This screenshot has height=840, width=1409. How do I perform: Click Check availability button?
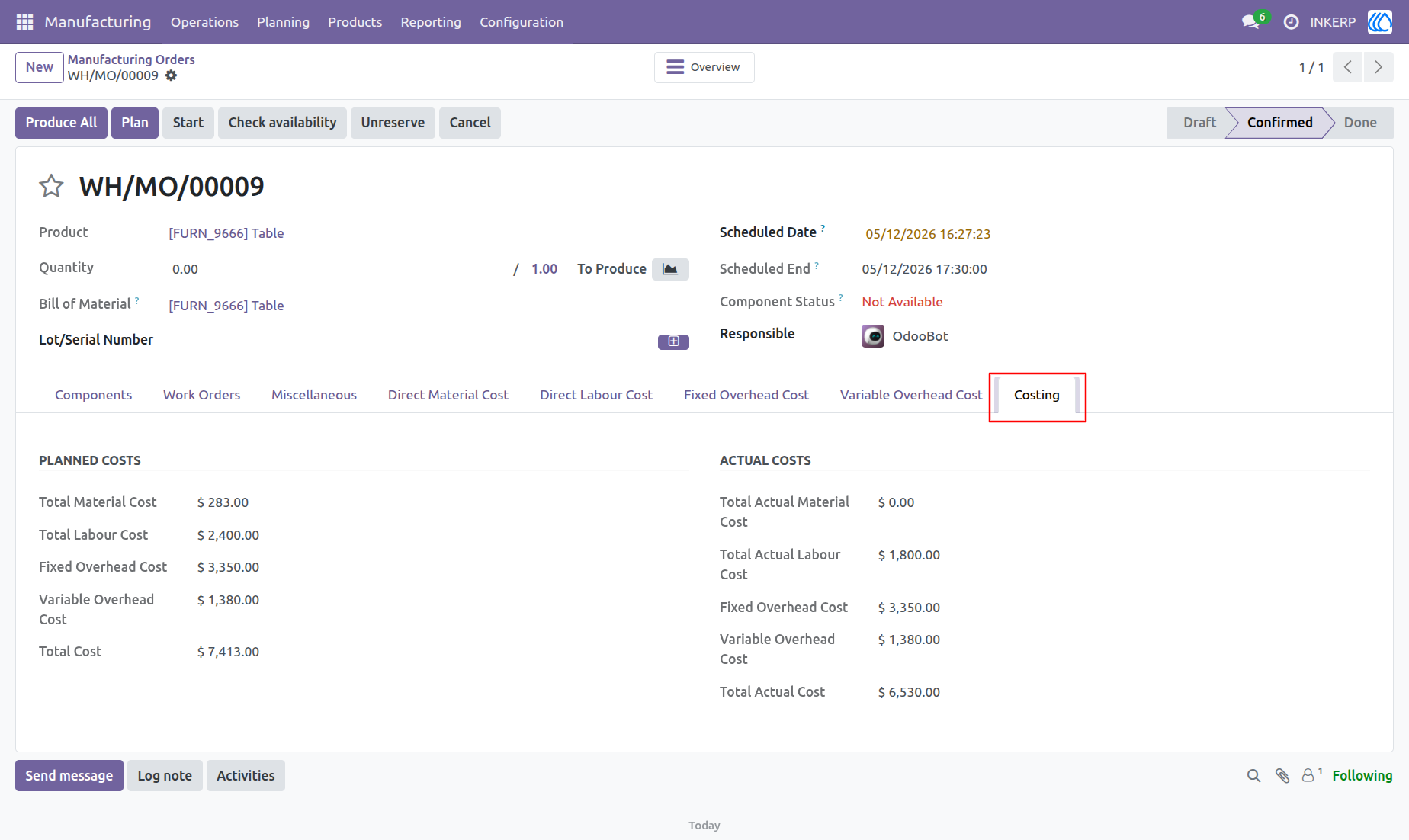pos(282,123)
